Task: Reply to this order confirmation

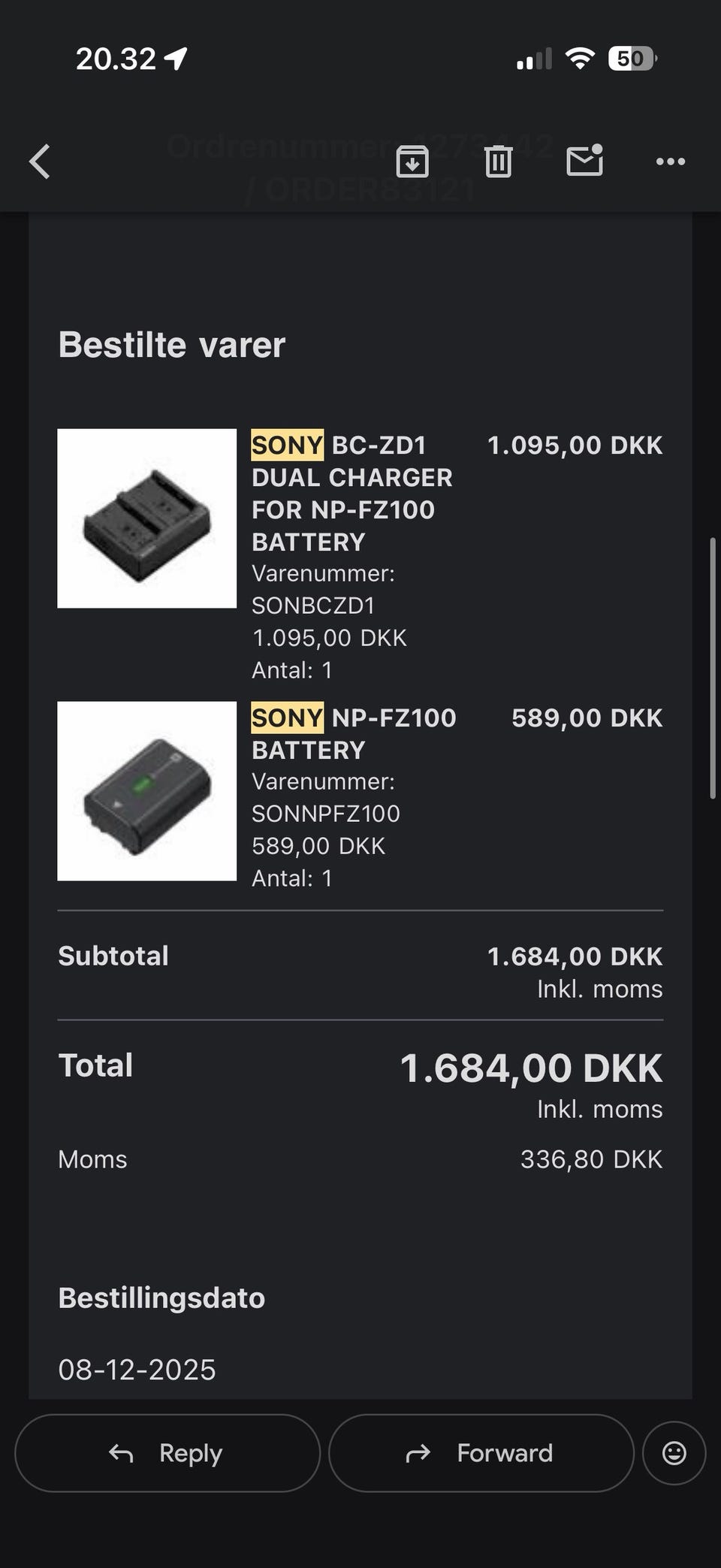Action: click(167, 1453)
